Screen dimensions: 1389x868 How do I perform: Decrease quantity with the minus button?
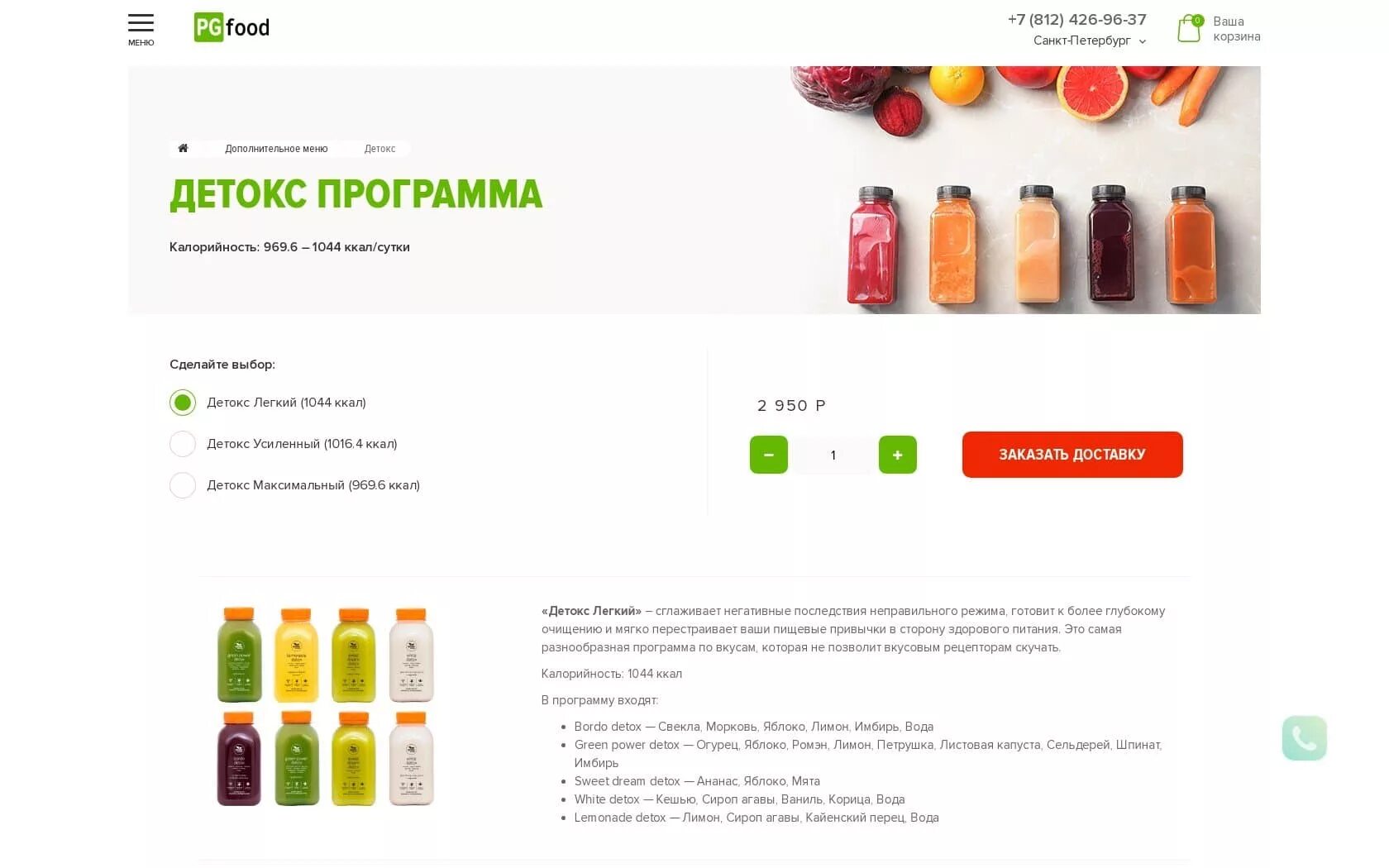point(768,455)
